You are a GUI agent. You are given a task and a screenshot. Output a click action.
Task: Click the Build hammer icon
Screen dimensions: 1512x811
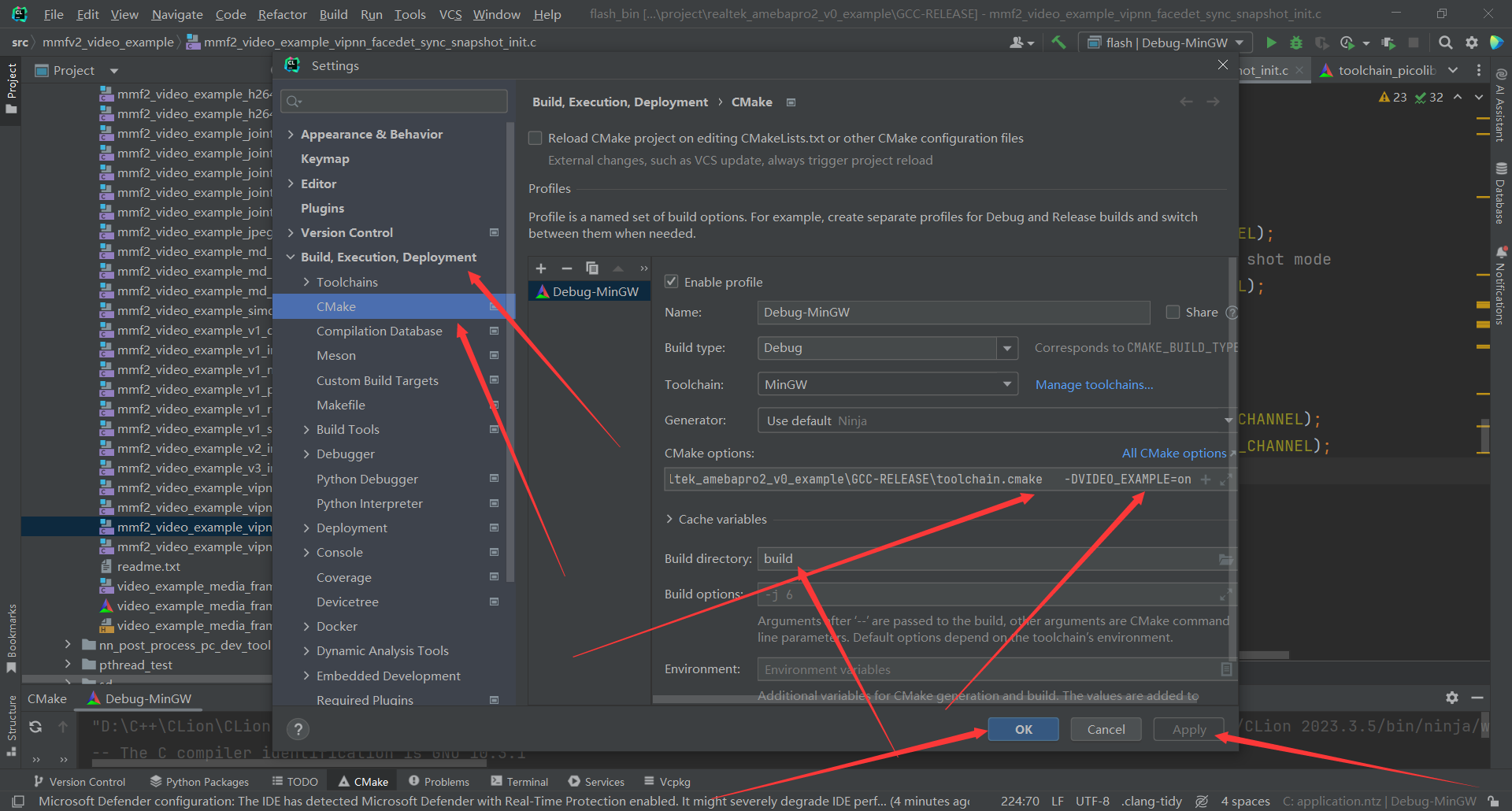coord(1058,43)
